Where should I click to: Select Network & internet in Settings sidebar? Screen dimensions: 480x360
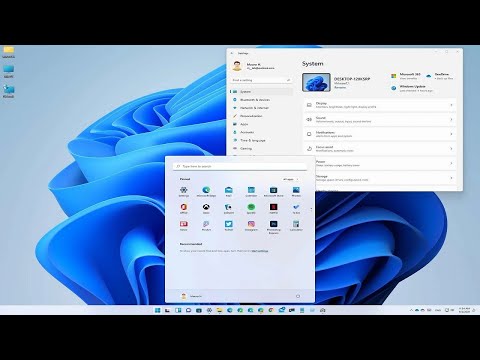click(x=261, y=108)
